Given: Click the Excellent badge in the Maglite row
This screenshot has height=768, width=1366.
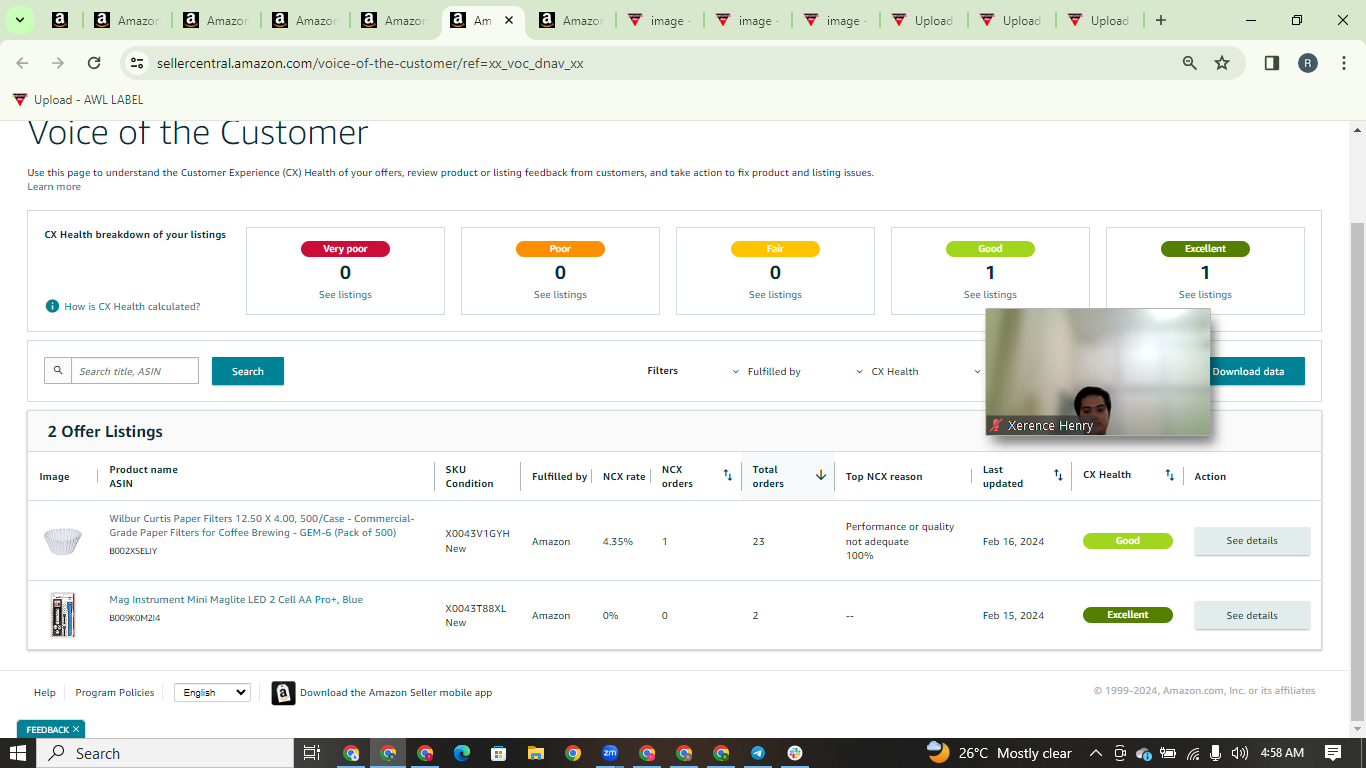Looking at the screenshot, I should point(1128,615).
